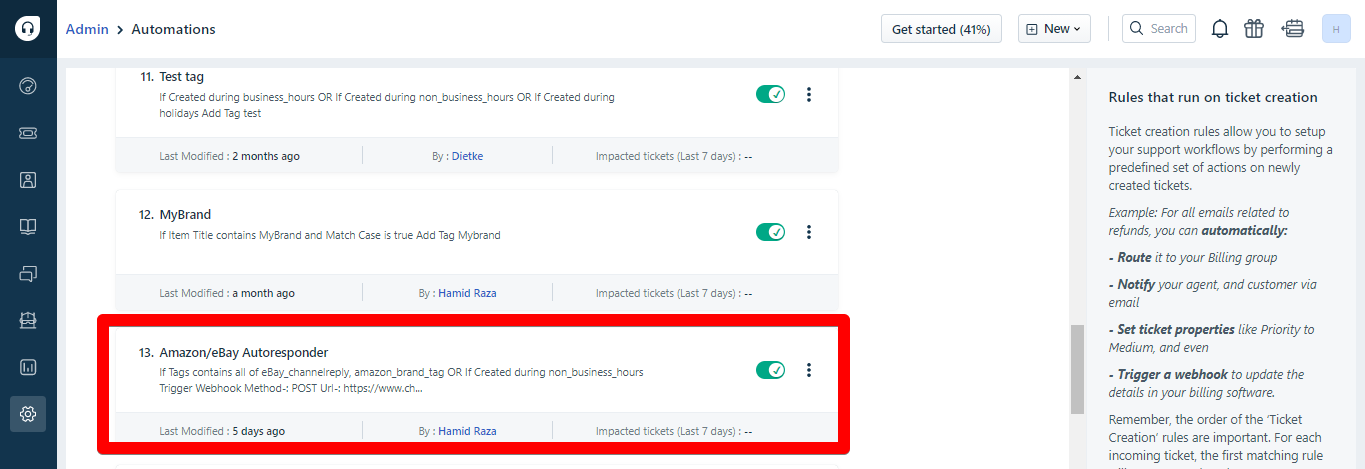Open more options for Amazon/eBay Autoresponder rule
Viewport: 1365px width, 469px height.
(809, 370)
